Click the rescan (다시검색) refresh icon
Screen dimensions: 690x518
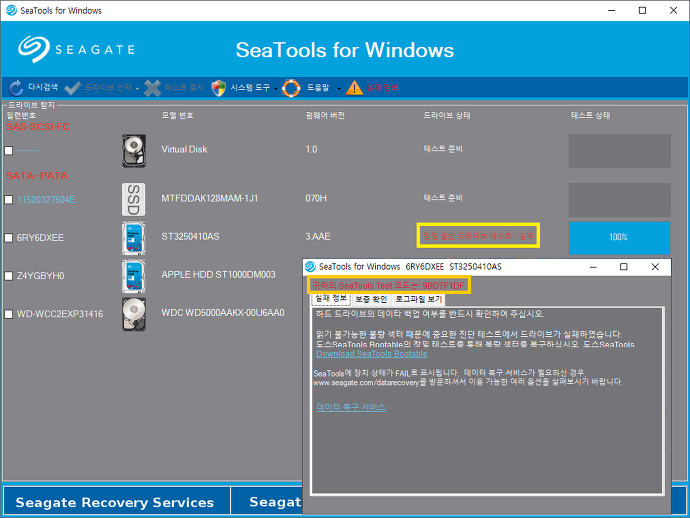16,88
